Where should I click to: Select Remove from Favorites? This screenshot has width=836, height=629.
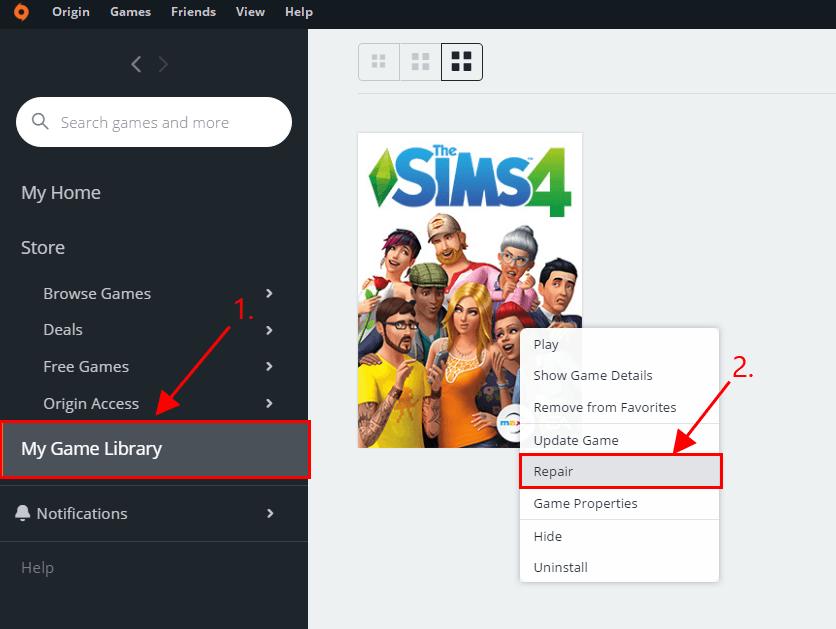(619, 407)
